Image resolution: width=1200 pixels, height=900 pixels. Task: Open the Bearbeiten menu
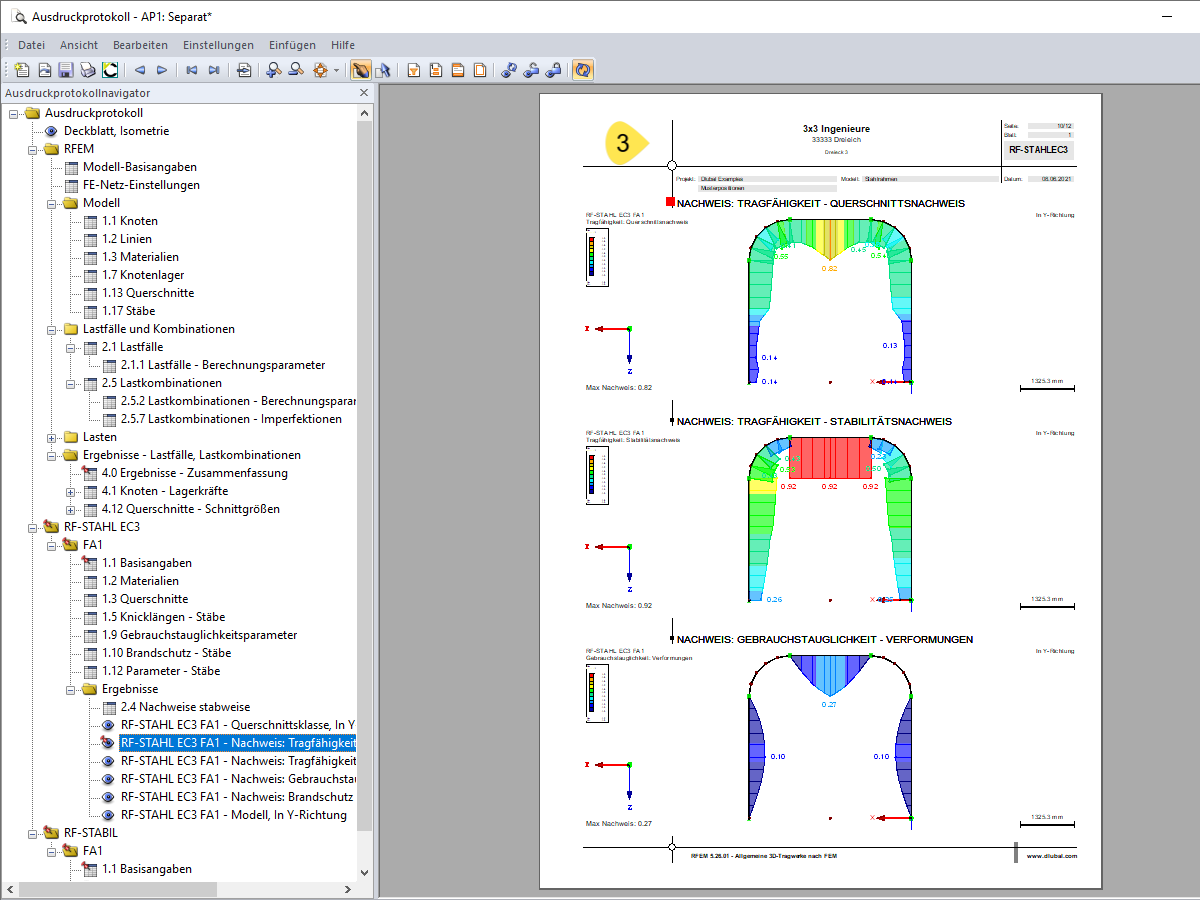[140, 45]
